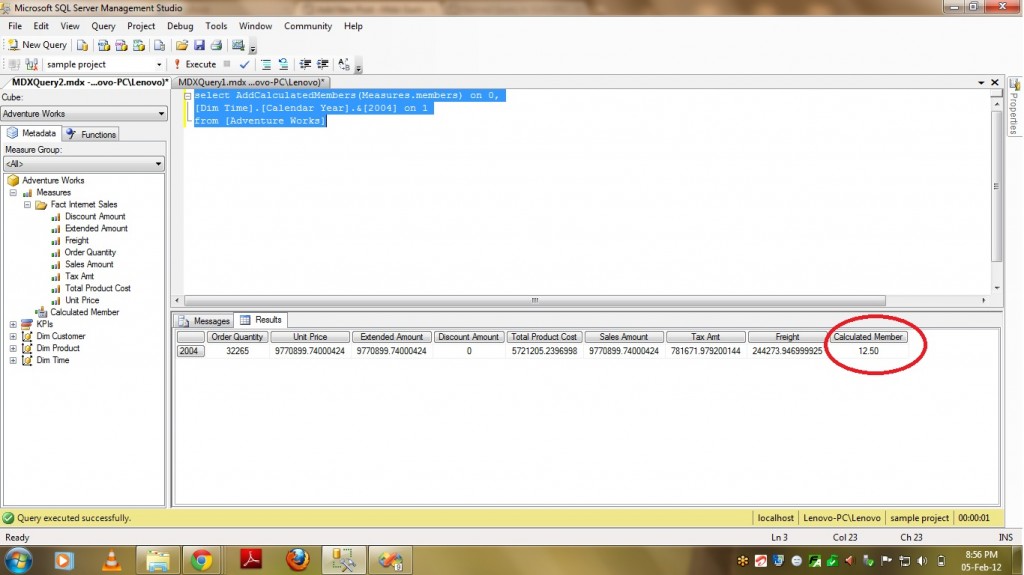Run the query with Execute
The height and width of the screenshot is (575, 1024).
[194, 64]
